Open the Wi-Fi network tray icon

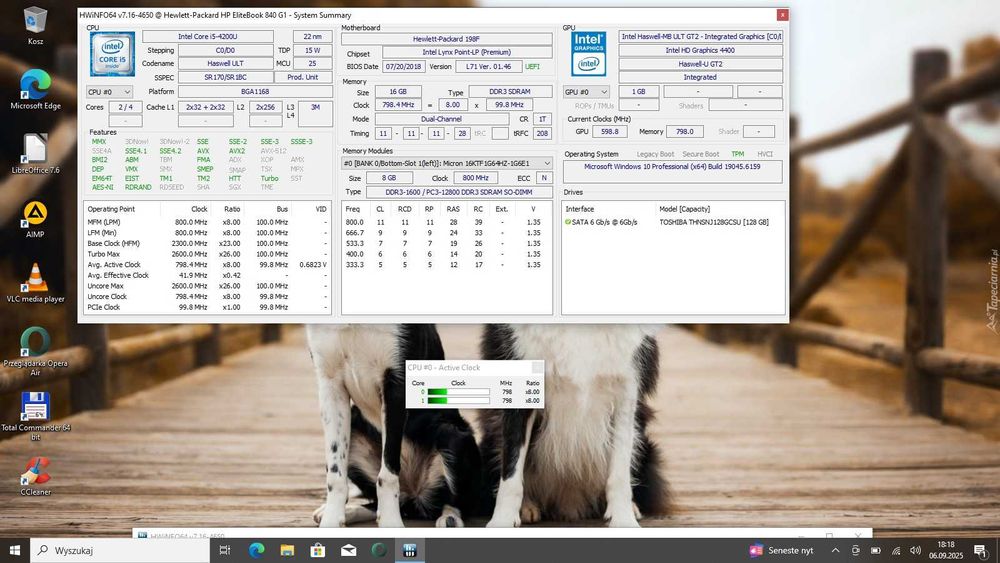click(x=896, y=550)
